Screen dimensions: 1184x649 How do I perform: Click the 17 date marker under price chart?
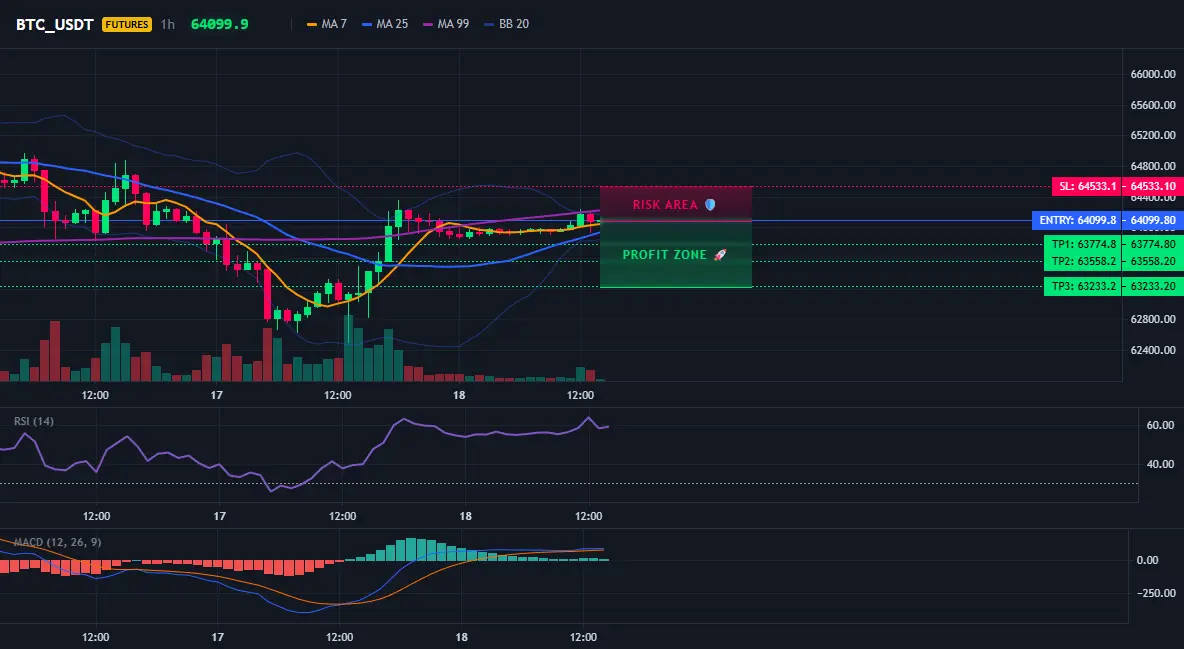point(217,395)
